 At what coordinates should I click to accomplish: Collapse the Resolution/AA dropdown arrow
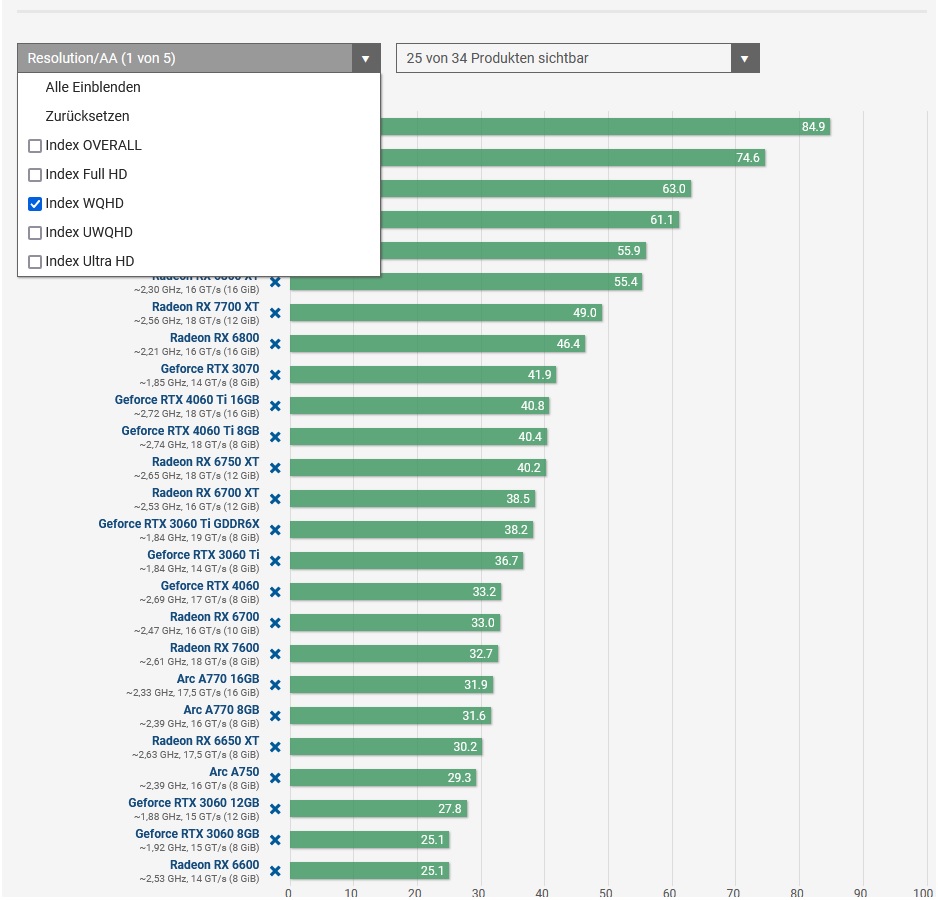[366, 59]
